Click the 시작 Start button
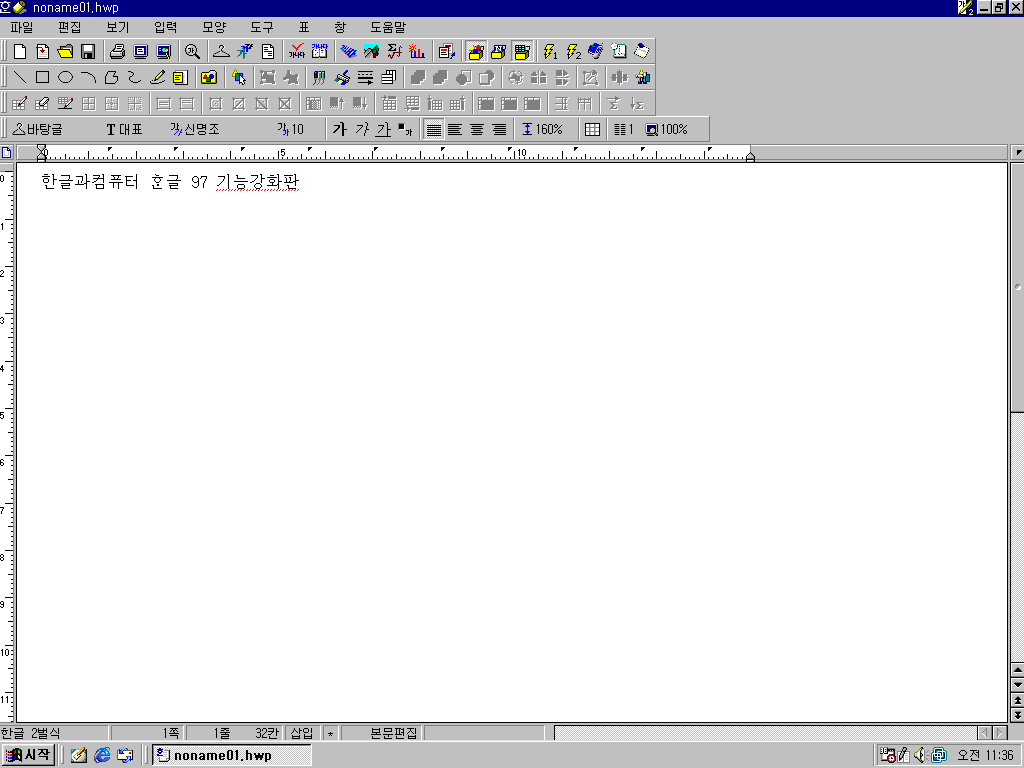The width and height of the screenshot is (1024, 768). (x=28, y=755)
